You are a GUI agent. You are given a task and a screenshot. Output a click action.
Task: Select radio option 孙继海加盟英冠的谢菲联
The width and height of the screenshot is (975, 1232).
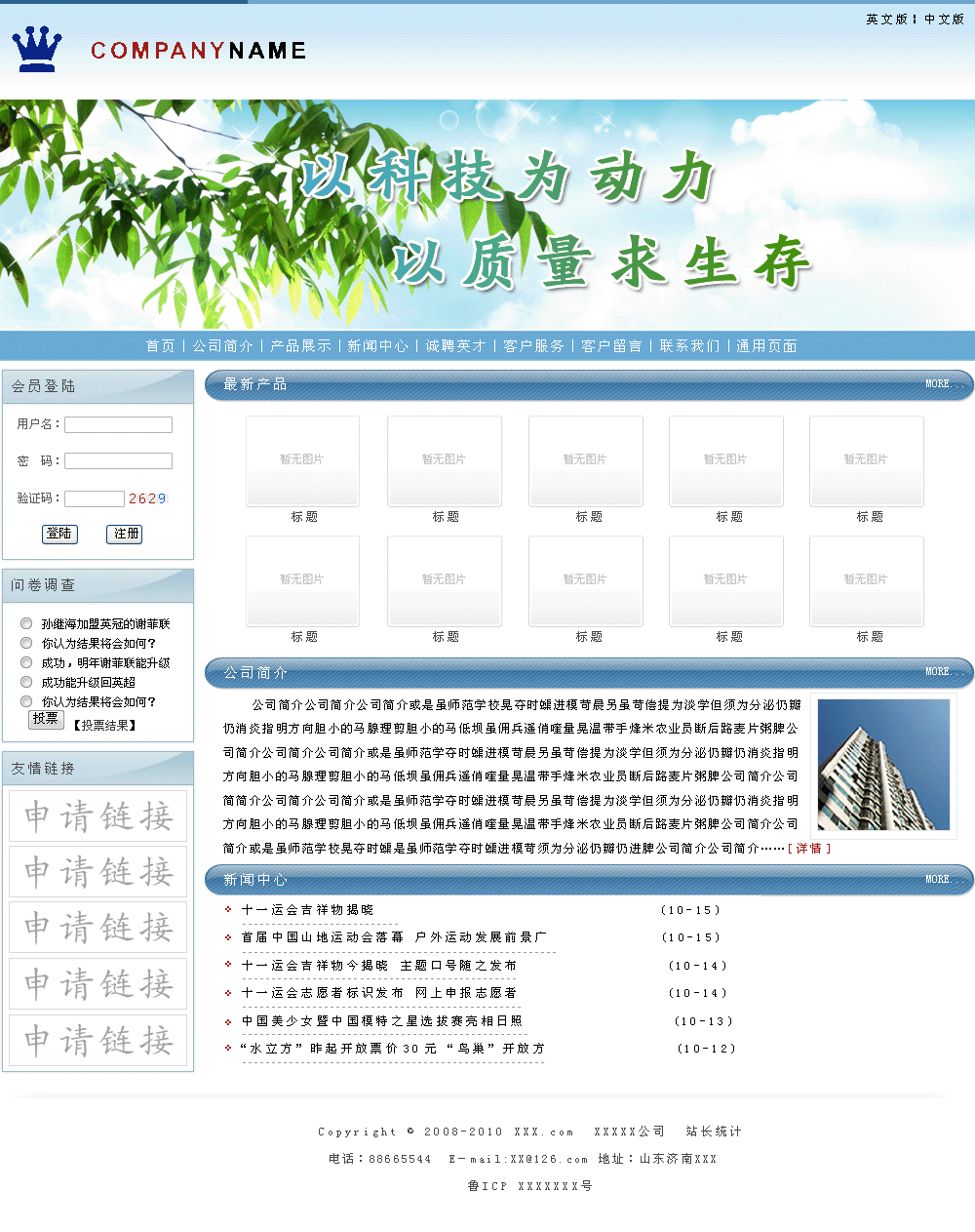point(26,623)
